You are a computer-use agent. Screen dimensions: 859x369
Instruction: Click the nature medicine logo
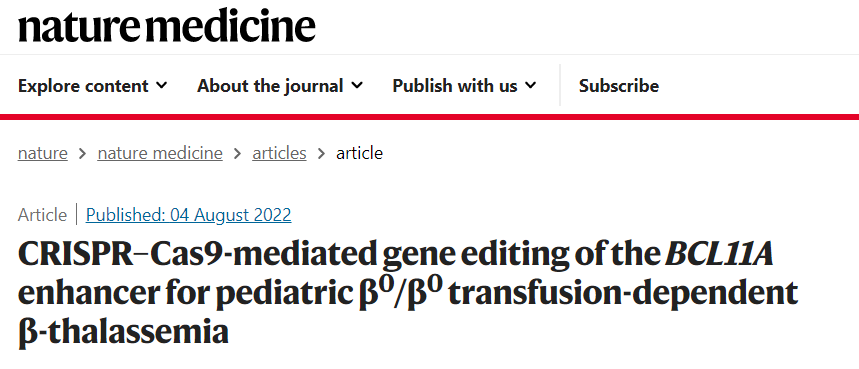(x=167, y=26)
